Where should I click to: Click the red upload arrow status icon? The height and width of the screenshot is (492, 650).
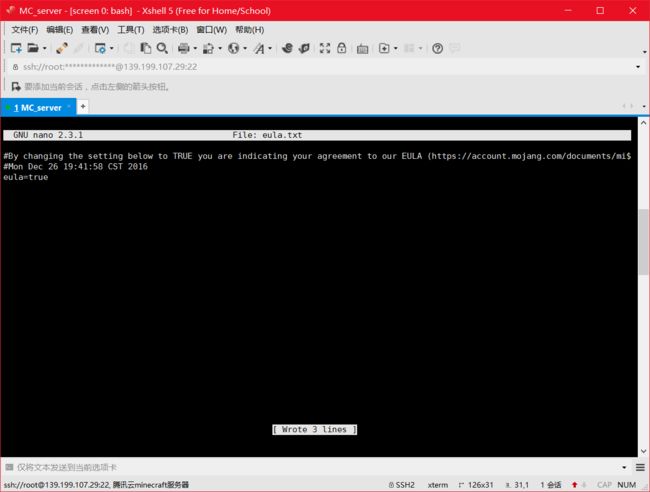tap(575, 485)
